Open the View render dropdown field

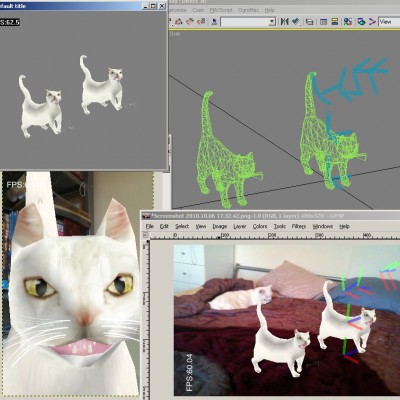click(x=389, y=22)
